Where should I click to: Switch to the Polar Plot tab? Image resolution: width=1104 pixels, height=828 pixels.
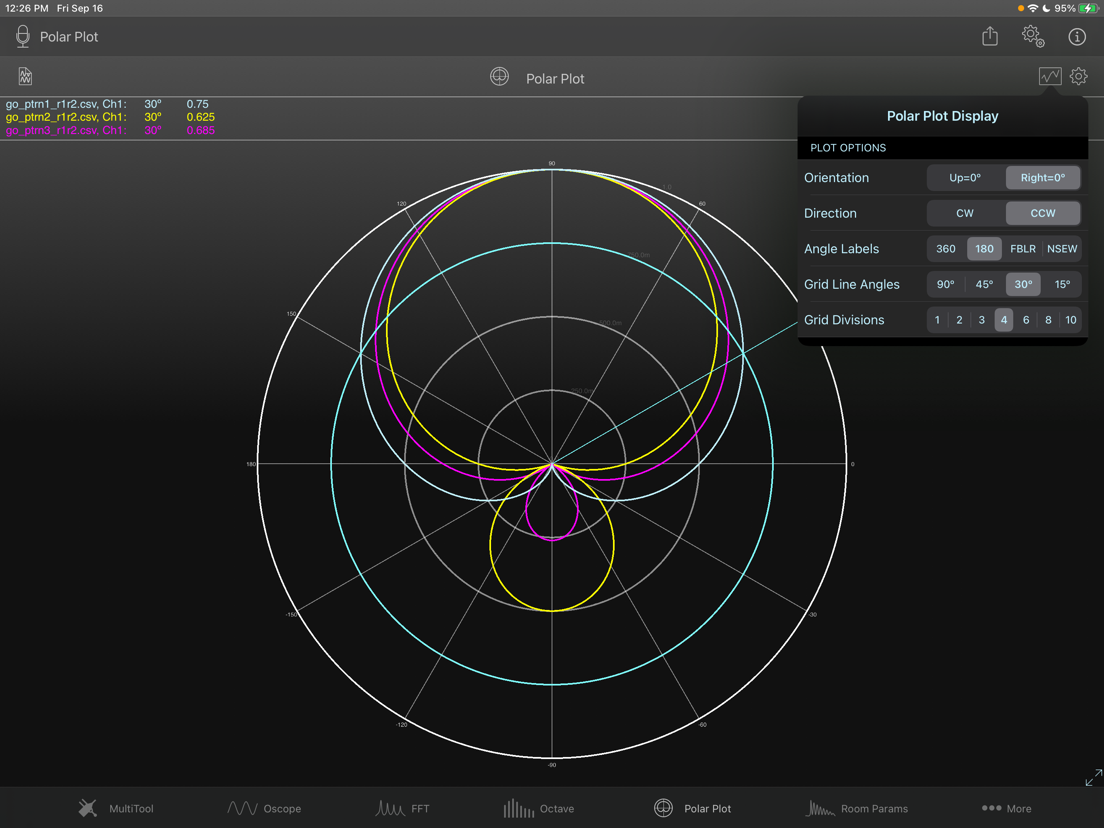tap(692, 808)
